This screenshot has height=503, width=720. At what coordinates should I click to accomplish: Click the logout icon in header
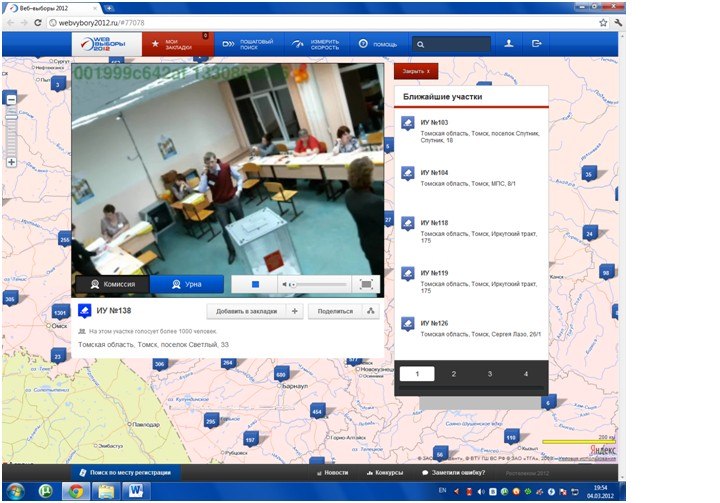pyautogui.click(x=537, y=44)
